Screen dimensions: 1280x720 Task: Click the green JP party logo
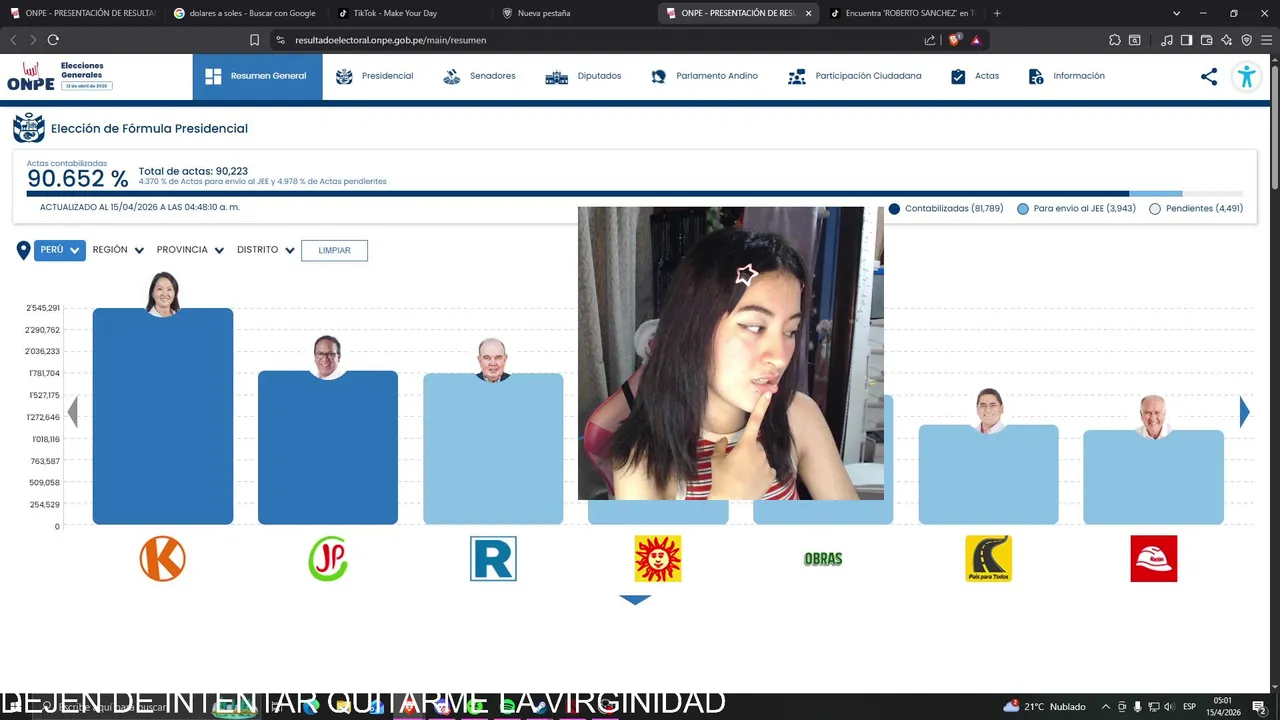[328, 558]
